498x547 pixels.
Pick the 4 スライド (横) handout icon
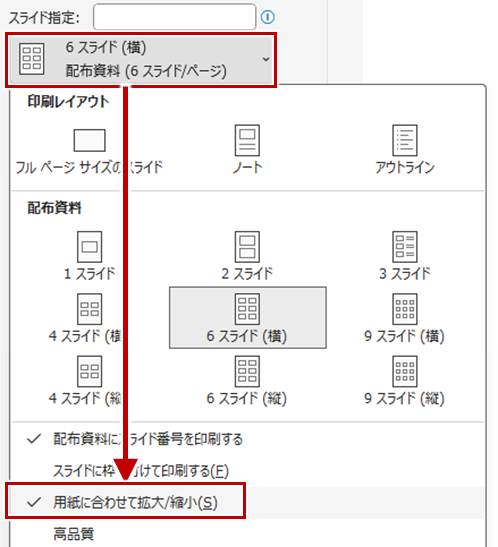pyautogui.click(x=90, y=309)
